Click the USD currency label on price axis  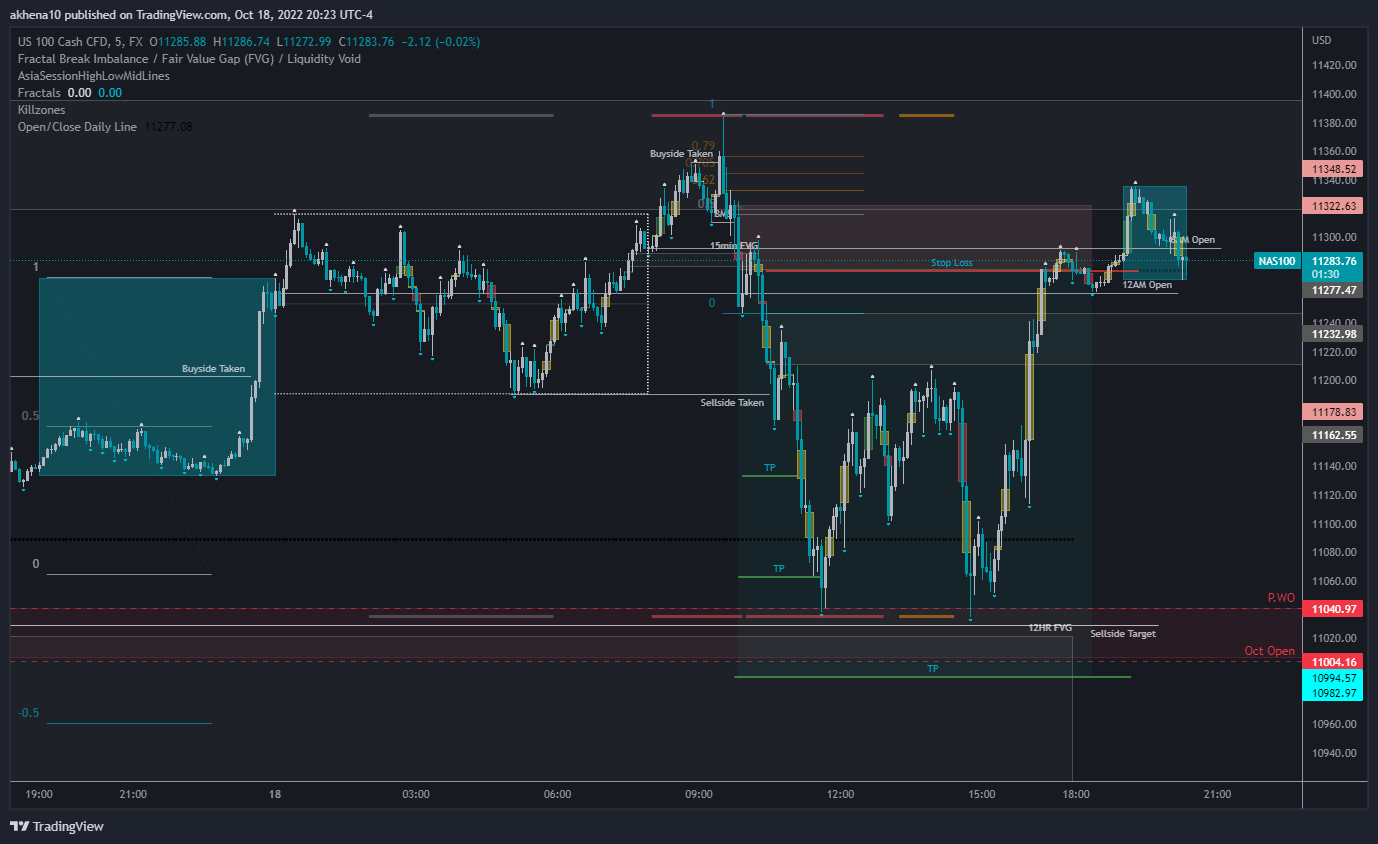tap(1322, 40)
